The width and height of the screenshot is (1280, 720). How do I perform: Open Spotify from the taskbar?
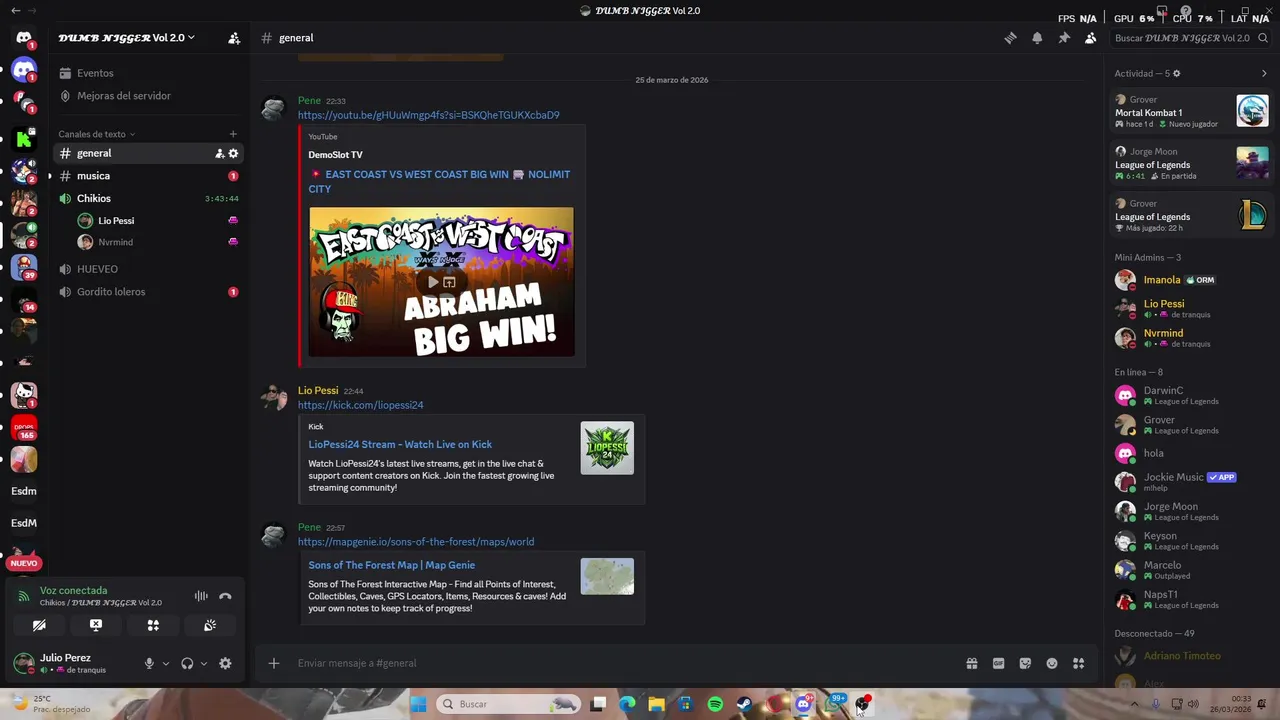715,704
